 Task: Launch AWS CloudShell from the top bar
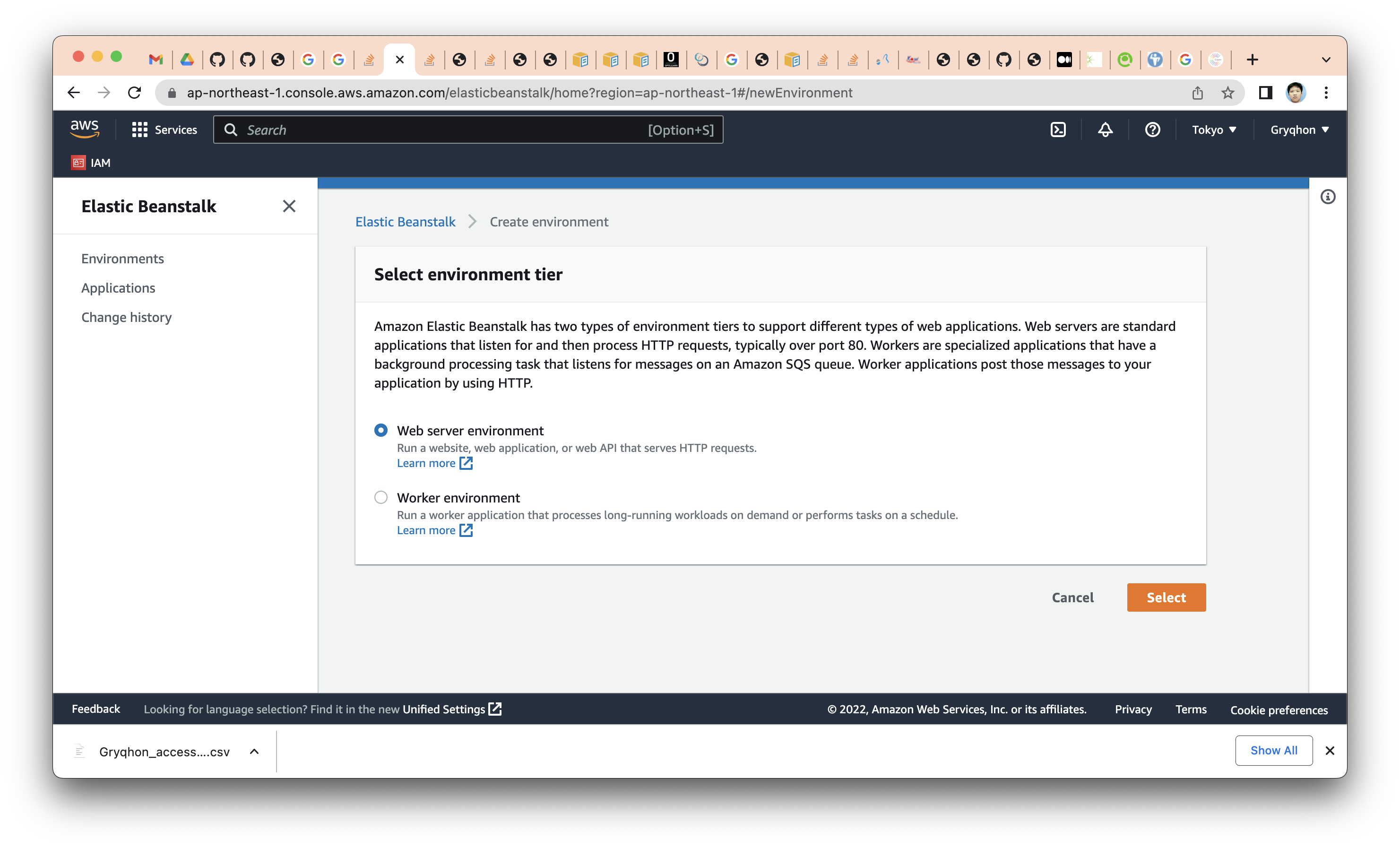[1058, 130]
